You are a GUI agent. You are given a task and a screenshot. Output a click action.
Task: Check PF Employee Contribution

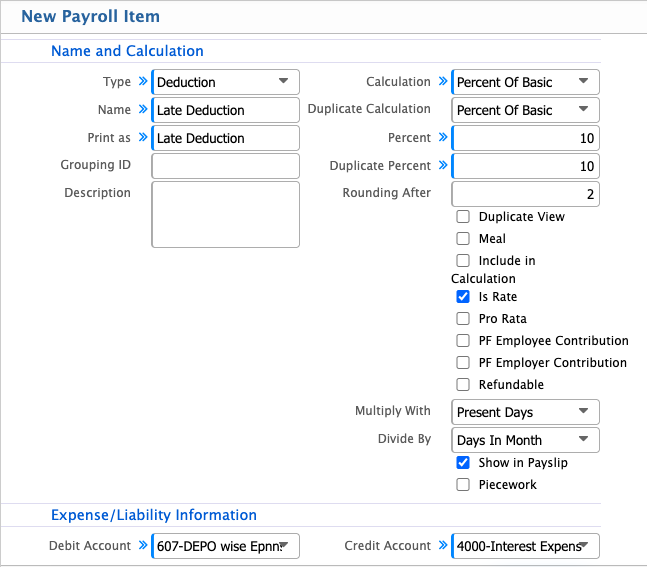[463, 341]
